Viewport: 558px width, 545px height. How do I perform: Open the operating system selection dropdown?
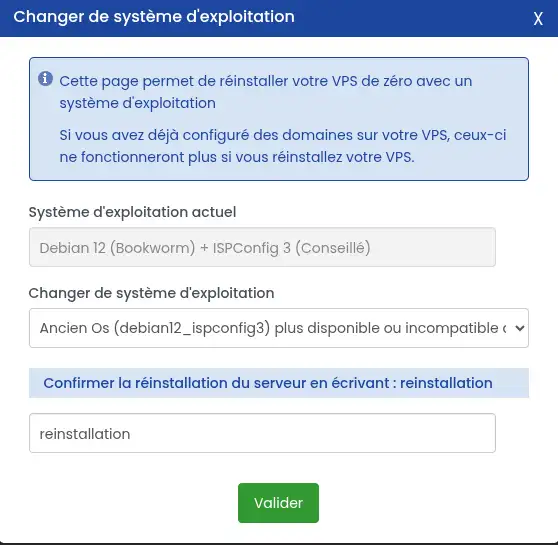pos(279,328)
